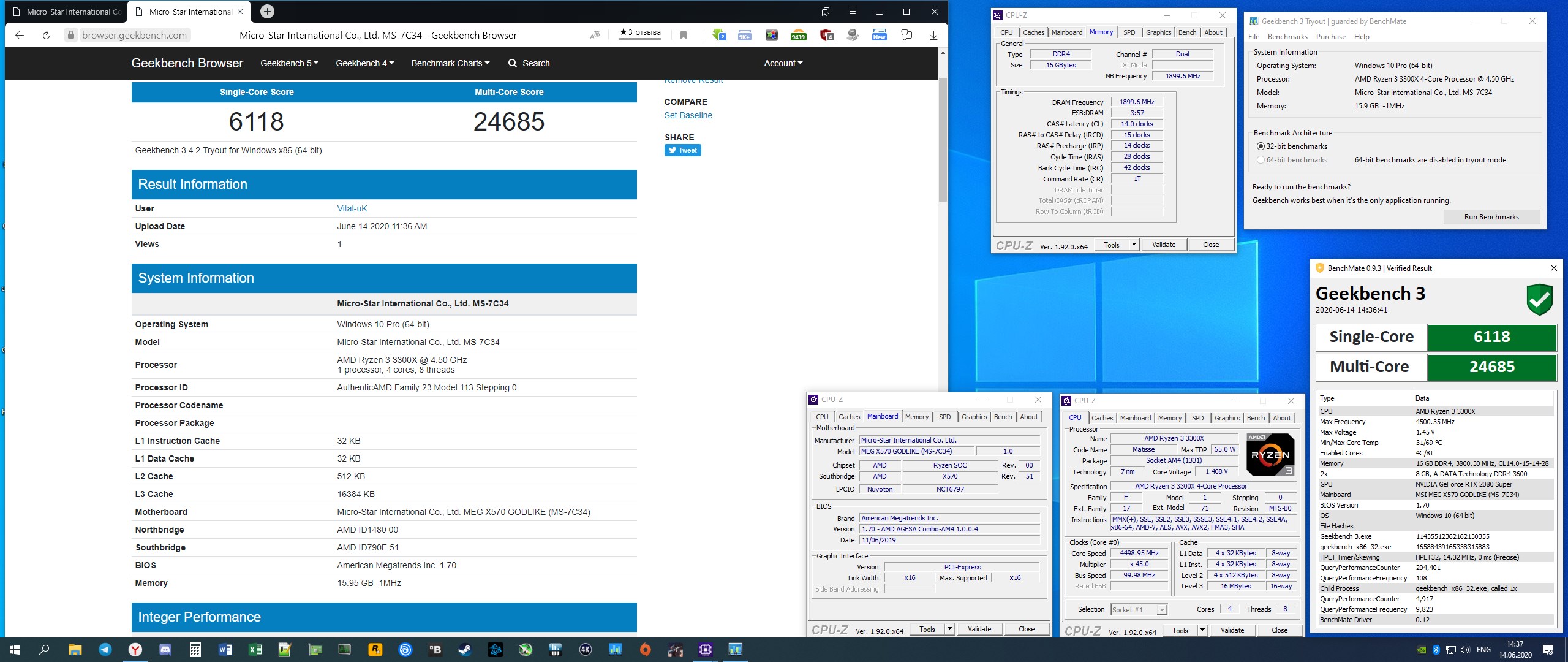Open Tools dropdown arrow in CPU-Z Memory window
This screenshot has width=1568, height=662.
coord(1134,245)
